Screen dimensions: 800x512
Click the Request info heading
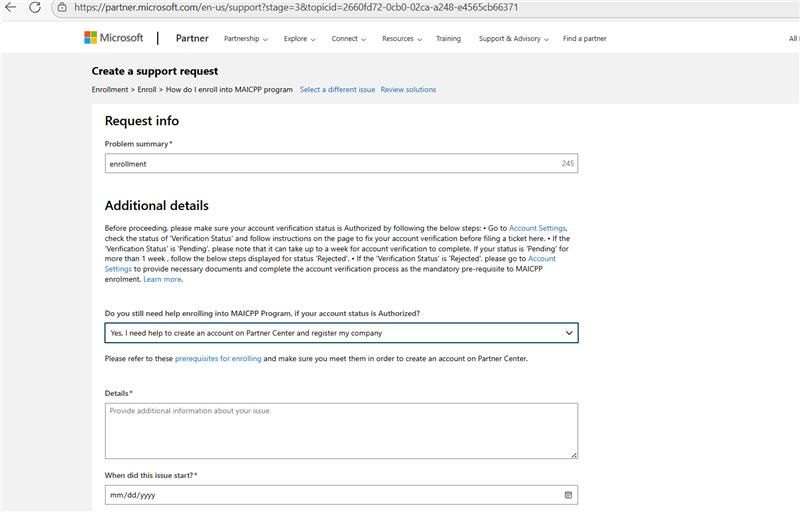point(142,121)
